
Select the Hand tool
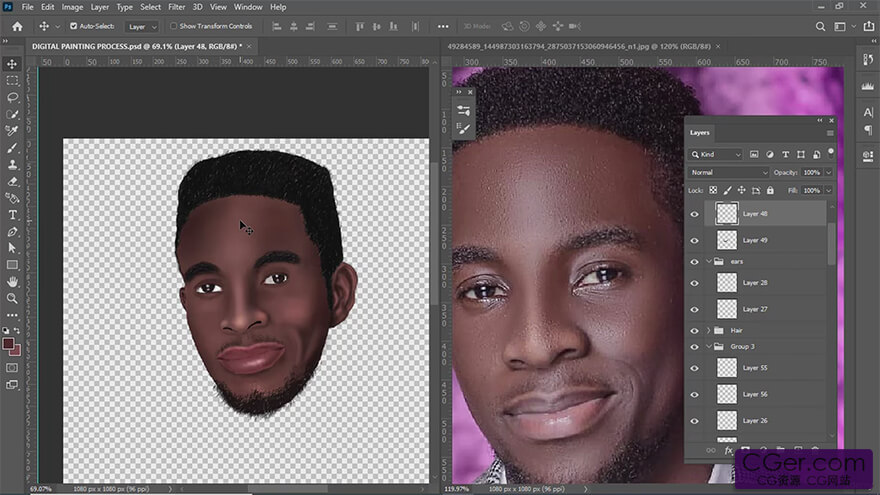12,282
